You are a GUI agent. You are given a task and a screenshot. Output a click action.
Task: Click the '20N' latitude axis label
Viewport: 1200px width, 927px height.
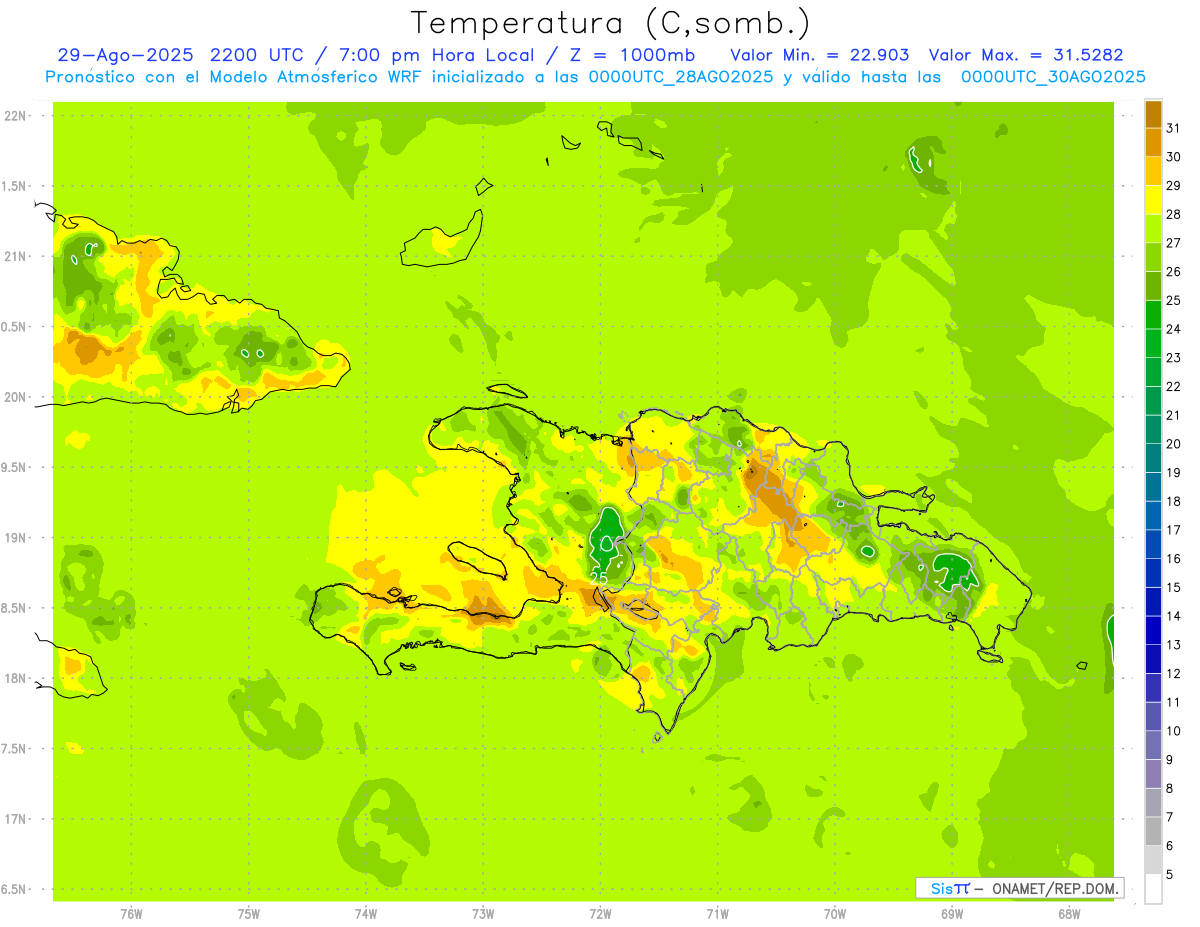[x=14, y=397]
